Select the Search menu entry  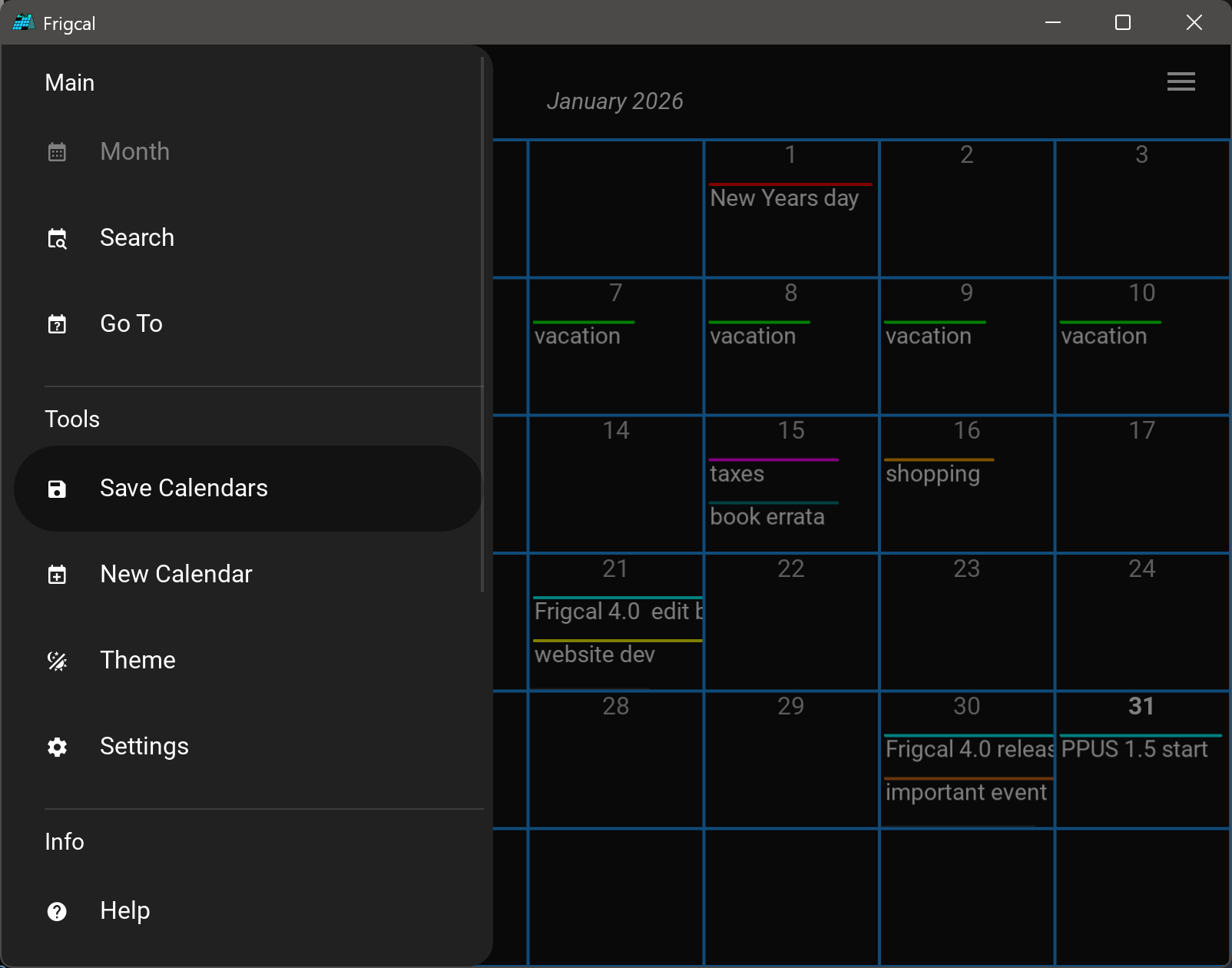[137, 238]
